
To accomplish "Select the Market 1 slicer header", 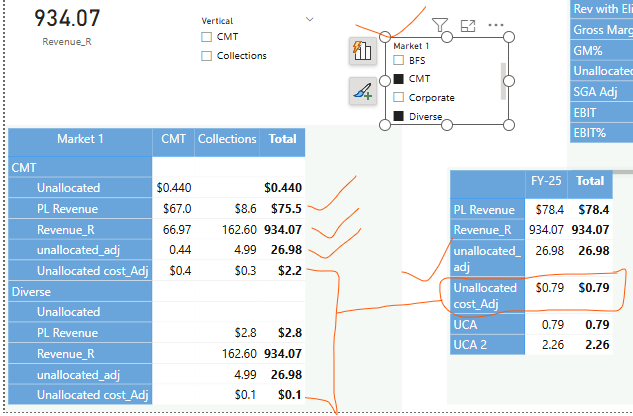I will point(411,46).
